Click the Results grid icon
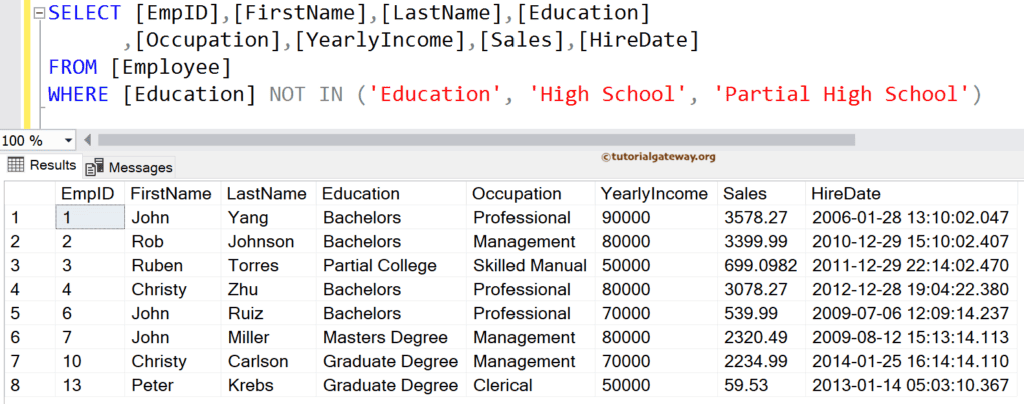The image size is (1024, 404). (16, 165)
